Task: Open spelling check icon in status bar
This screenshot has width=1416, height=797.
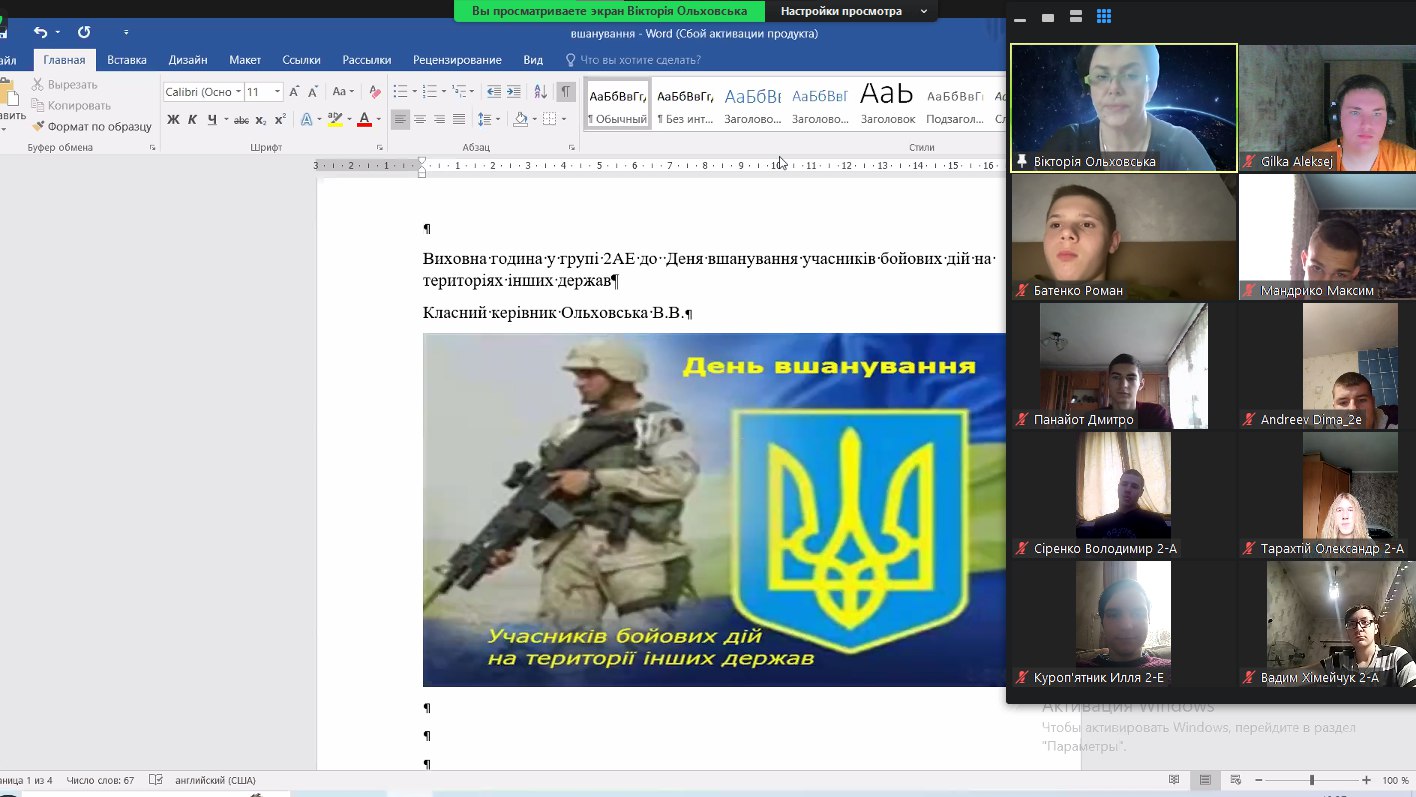Action: coord(155,780)
